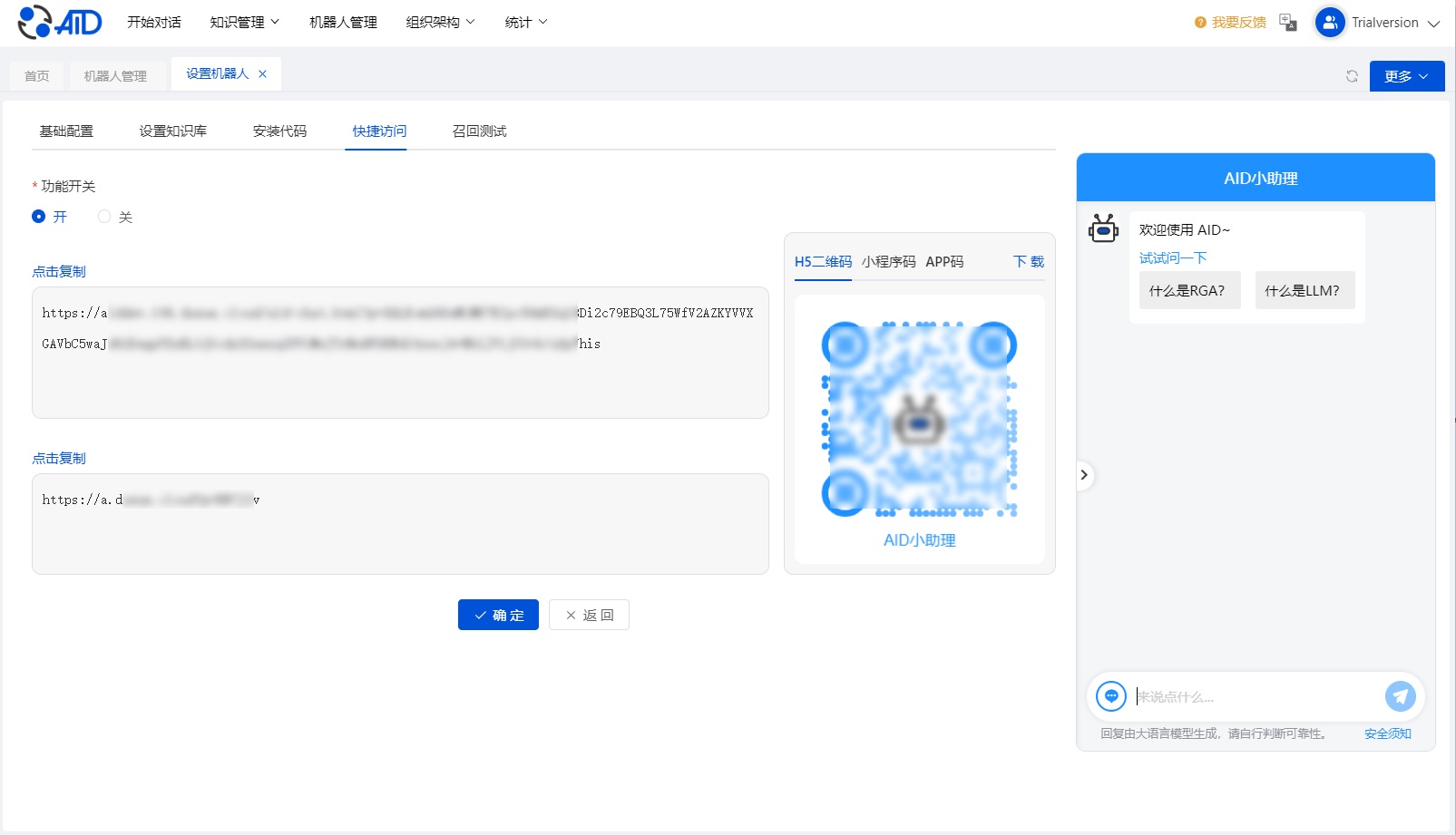1456x835 pixels.
Task: Open 机器人管理 in top navigation
Action: pyautogui.click(x=343, y=22)
